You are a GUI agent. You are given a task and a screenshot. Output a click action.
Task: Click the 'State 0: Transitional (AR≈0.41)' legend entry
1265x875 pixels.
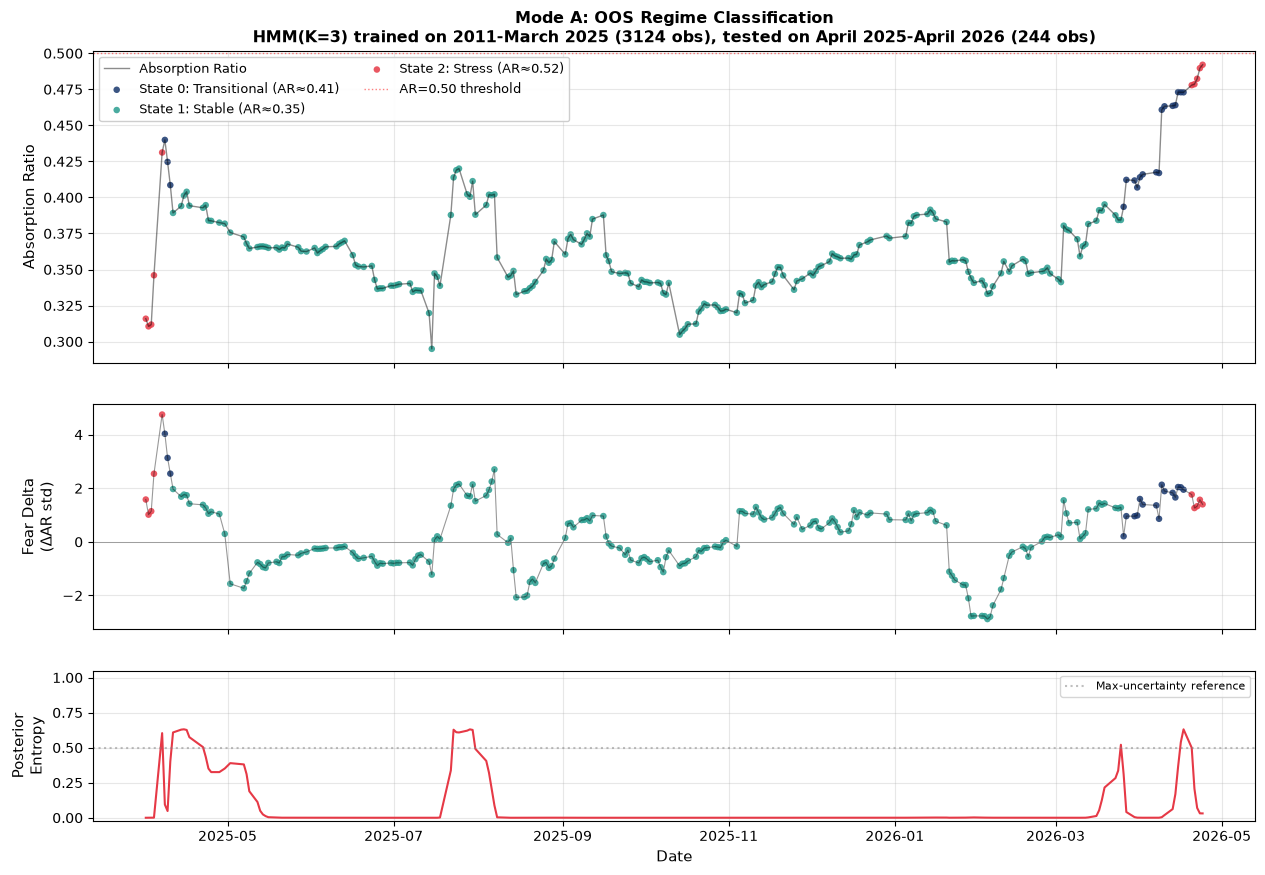click(224, 89)
